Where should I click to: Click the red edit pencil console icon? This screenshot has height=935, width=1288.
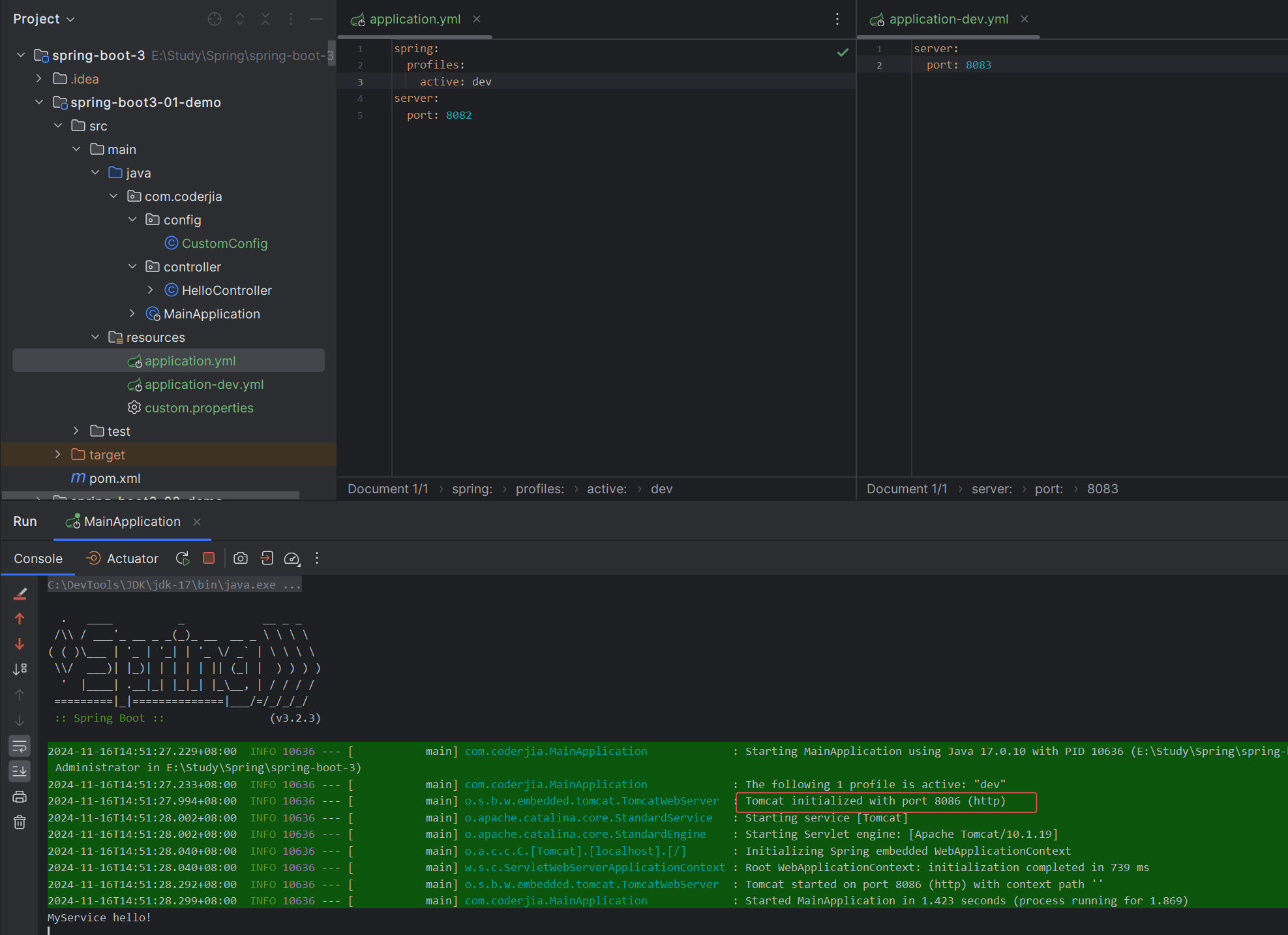(20, 593)
